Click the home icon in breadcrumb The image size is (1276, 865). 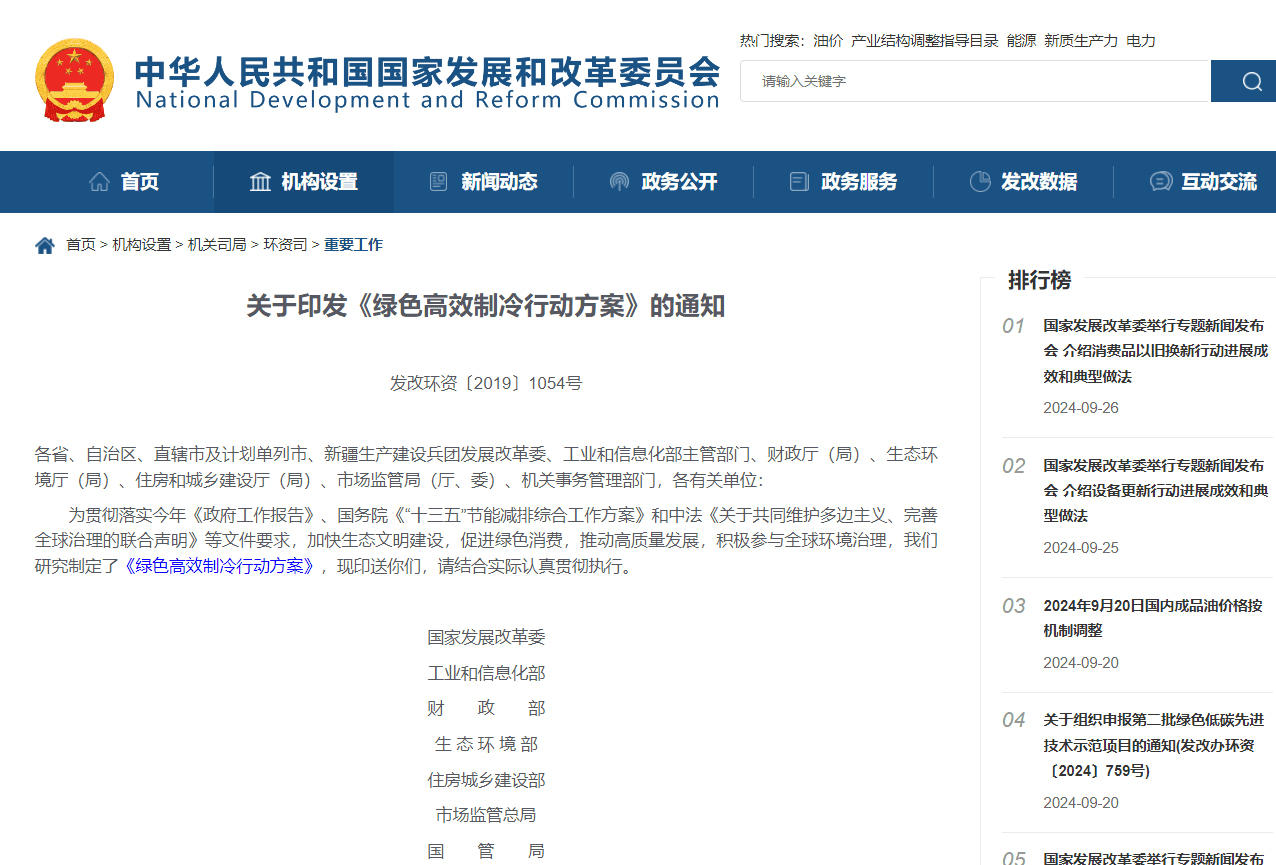(x=45, y=245)
